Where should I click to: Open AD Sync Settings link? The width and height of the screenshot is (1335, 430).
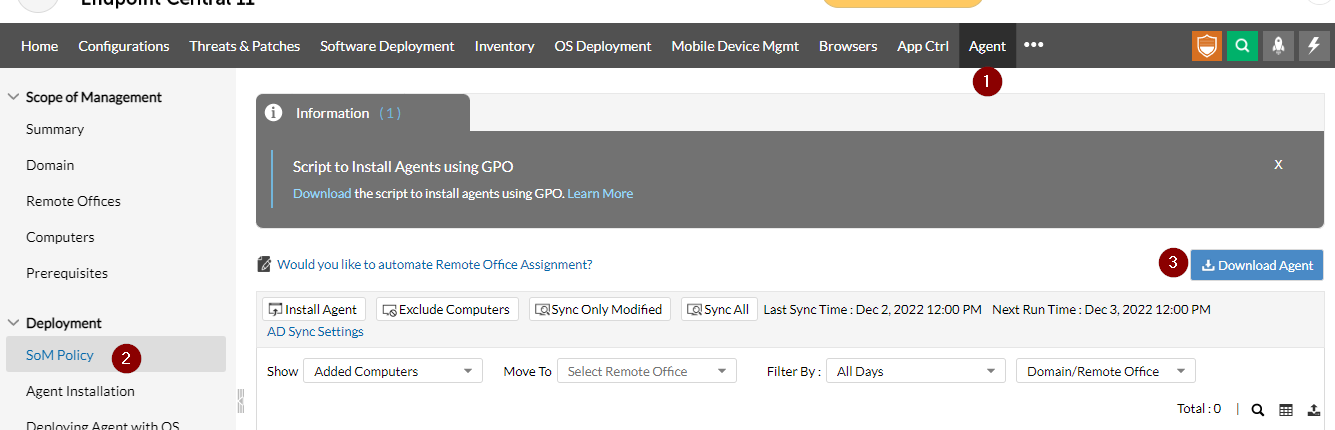pyautogui.click(x=315, y=331)
